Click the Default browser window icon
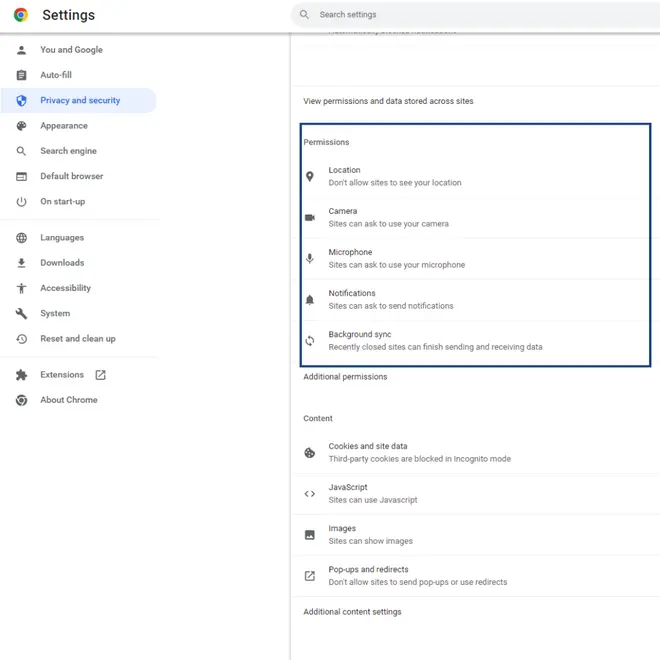660x660 pixels. coord(21,176)
